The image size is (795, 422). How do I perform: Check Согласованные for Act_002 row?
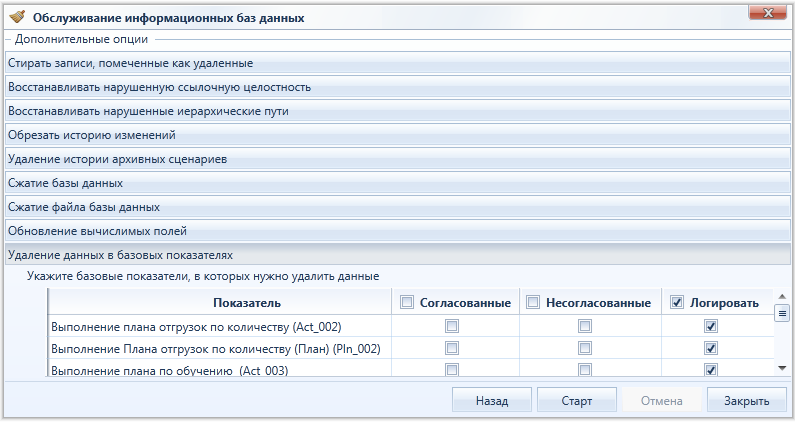point(452,326)
